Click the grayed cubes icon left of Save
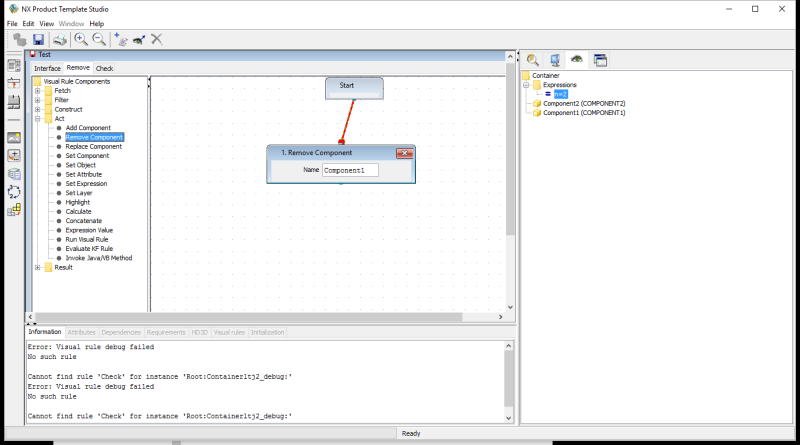Image resolution: width=800 pixels, height=445 pixels. pos(20,39)
